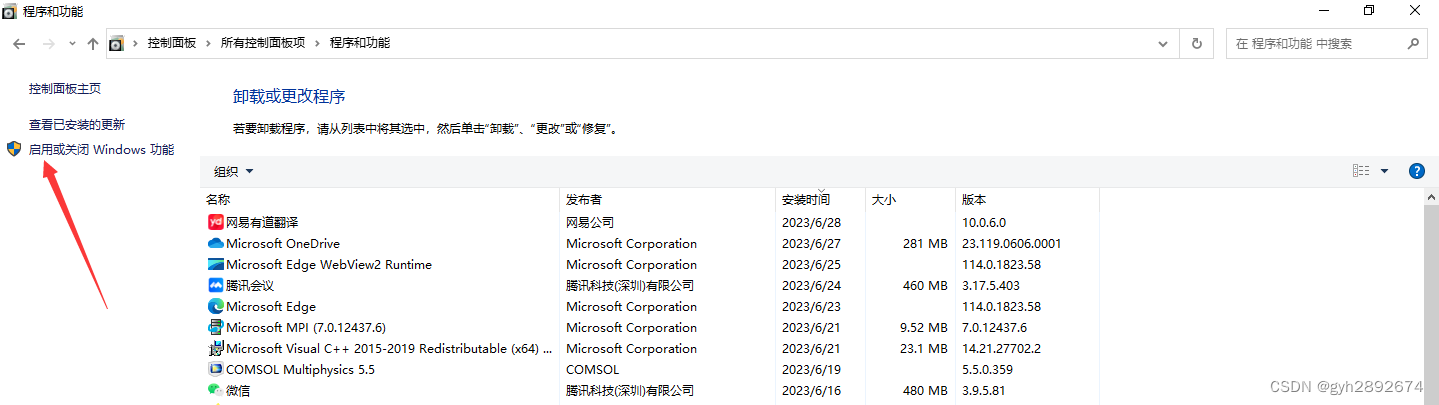Open 查看已安装的更新 link

[77, 125]
